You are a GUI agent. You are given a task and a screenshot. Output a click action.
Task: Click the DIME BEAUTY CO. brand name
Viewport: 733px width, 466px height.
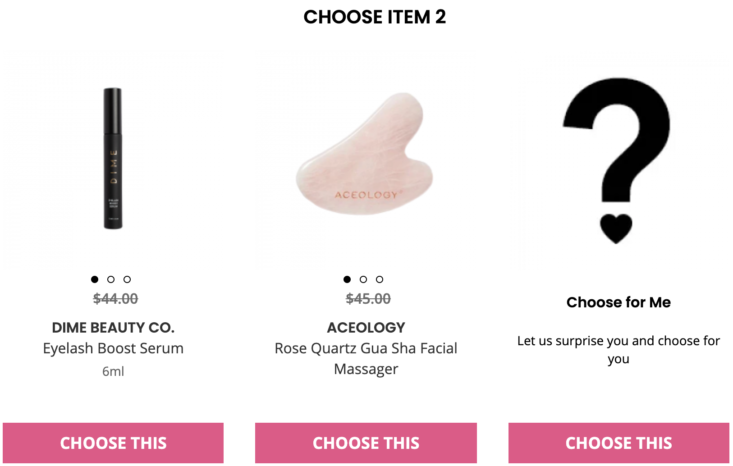coord(113,328)
